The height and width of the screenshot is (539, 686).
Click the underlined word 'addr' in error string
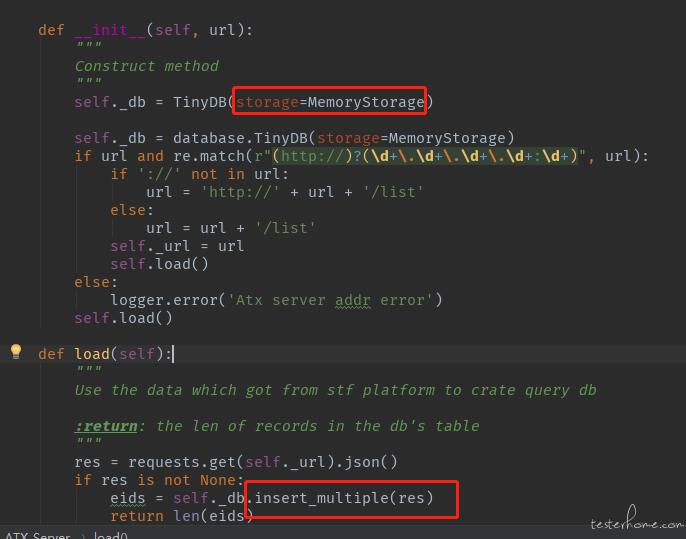pyautogui.click(x=353, y=301)
